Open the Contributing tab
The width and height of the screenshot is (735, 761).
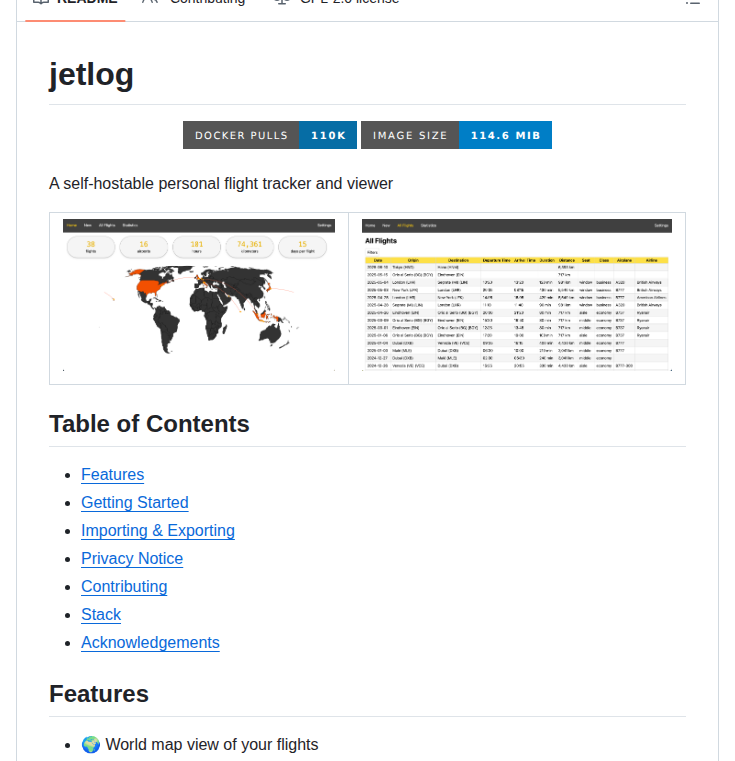[193, 4]
